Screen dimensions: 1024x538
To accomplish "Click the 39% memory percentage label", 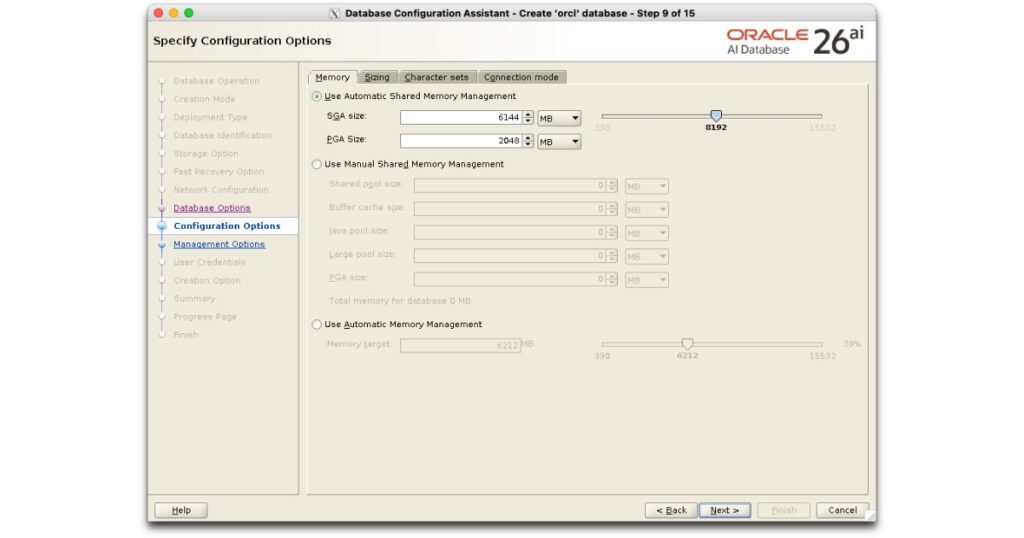I will [x=852, y=343].
